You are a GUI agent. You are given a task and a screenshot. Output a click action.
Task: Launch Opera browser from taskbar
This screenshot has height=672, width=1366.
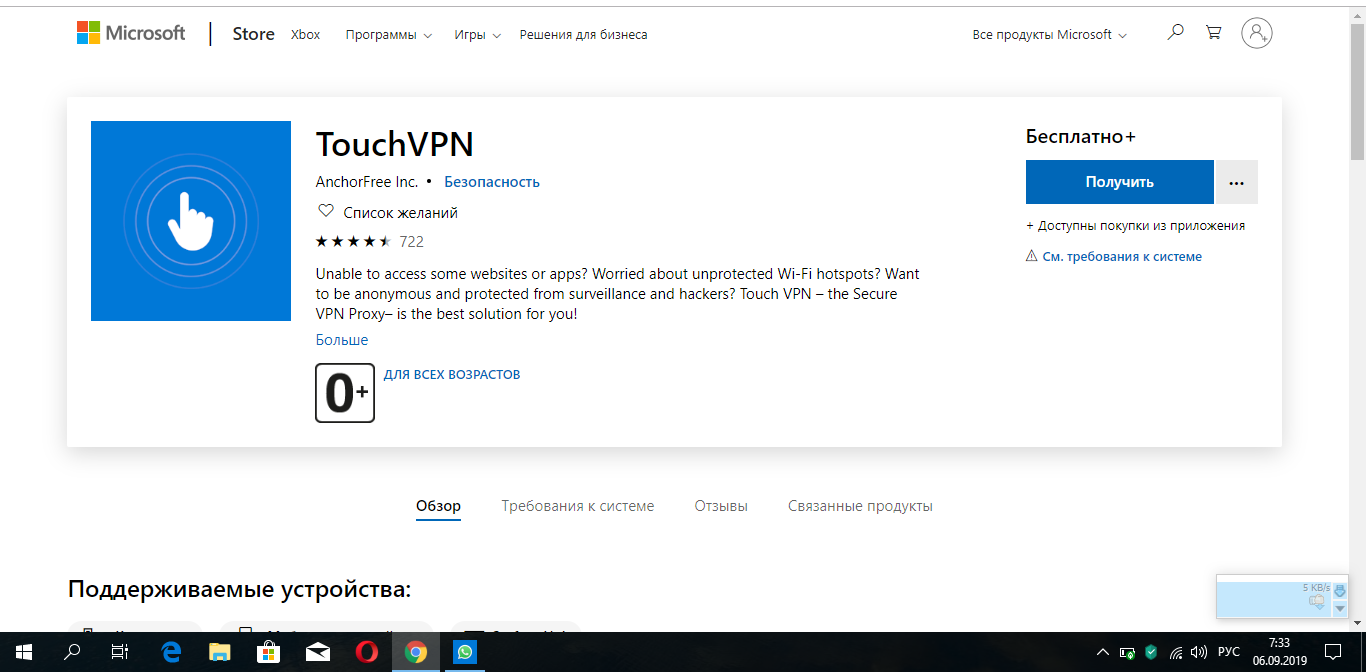pos(367,652)
